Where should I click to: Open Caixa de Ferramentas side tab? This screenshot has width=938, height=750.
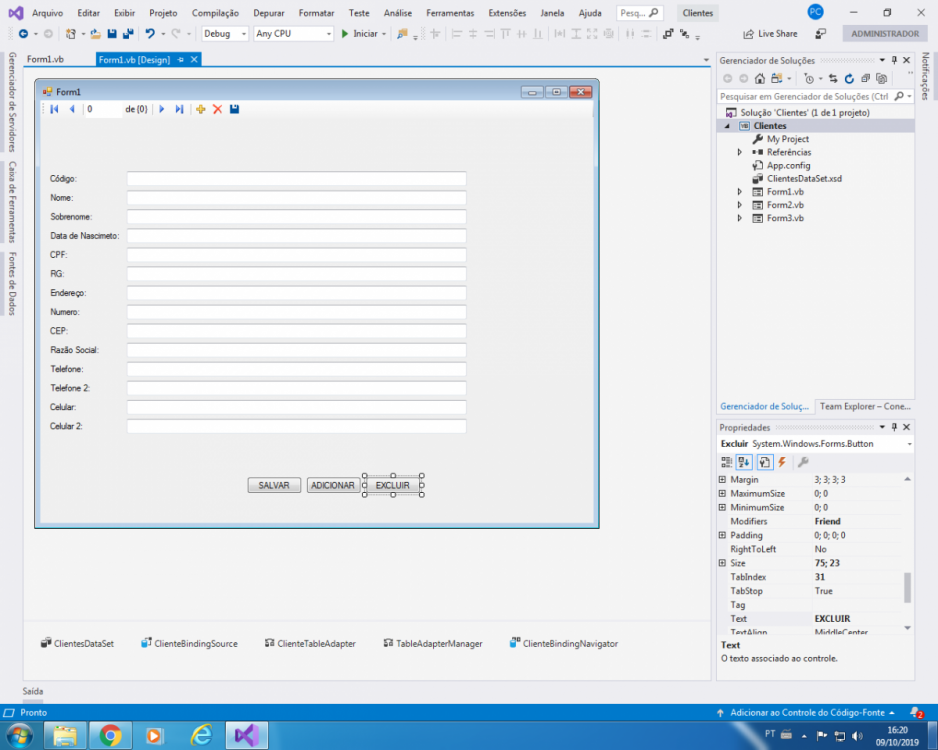click(12, 202)
